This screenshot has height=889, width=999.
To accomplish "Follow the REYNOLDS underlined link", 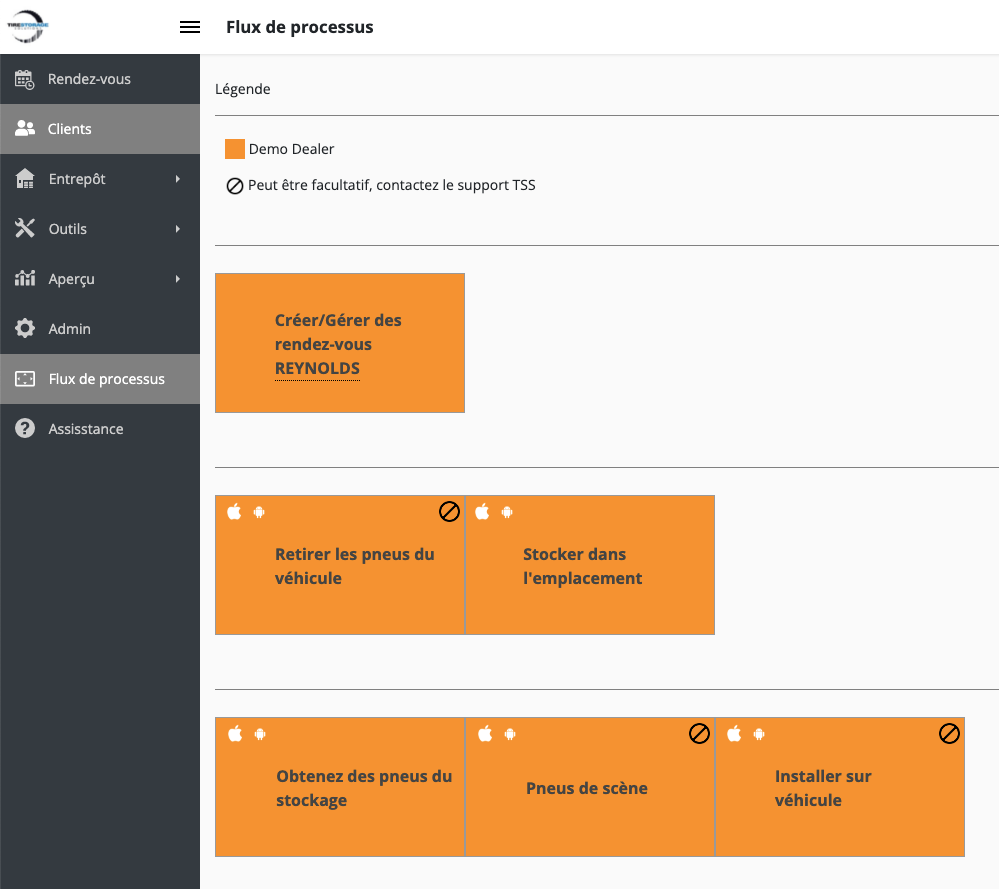I will 317,368.
